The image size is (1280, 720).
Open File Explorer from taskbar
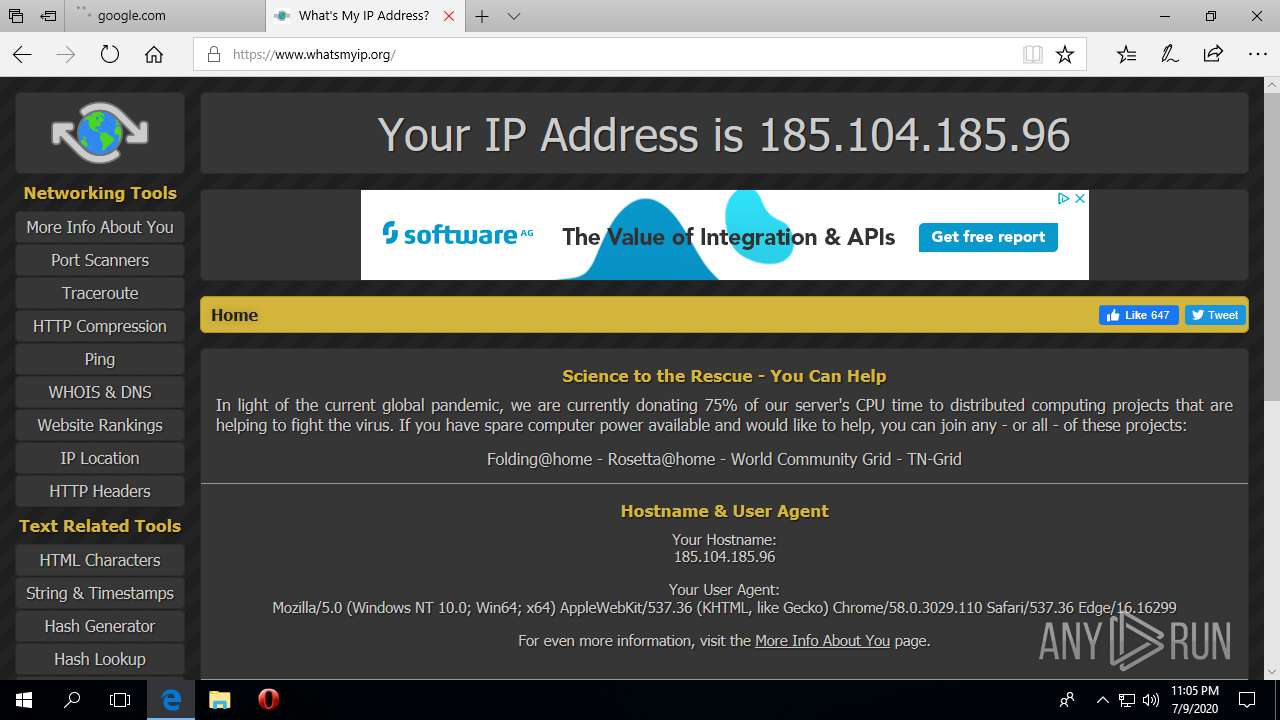click(220, 700)
